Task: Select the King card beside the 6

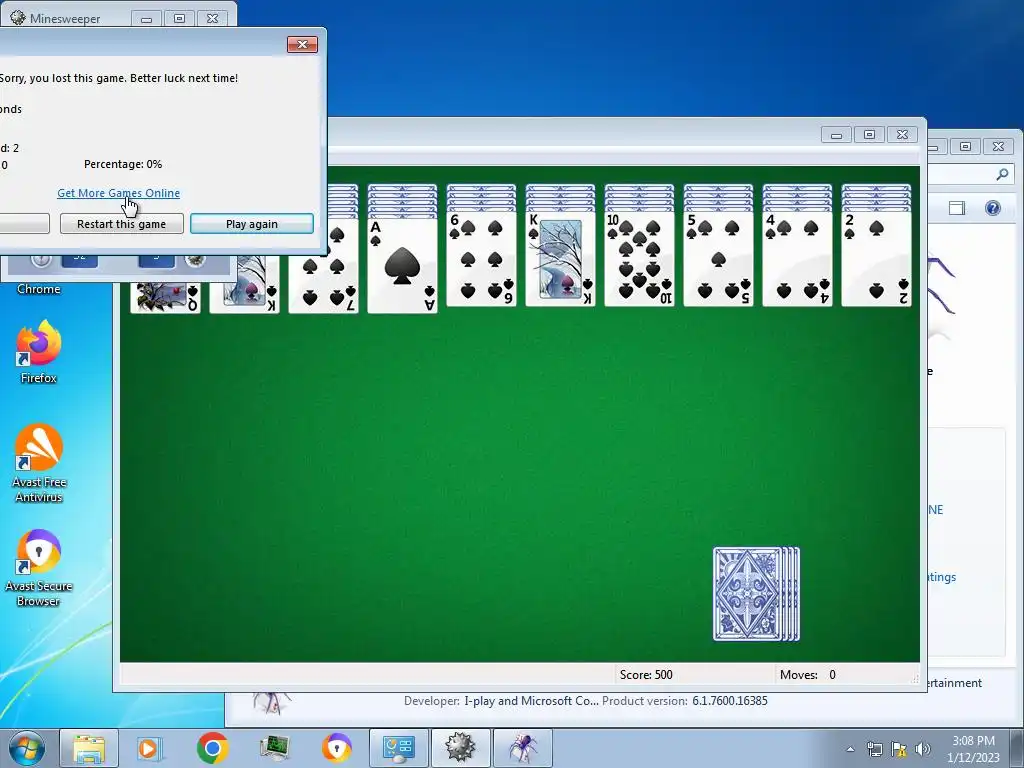Action: pos(560,259)
